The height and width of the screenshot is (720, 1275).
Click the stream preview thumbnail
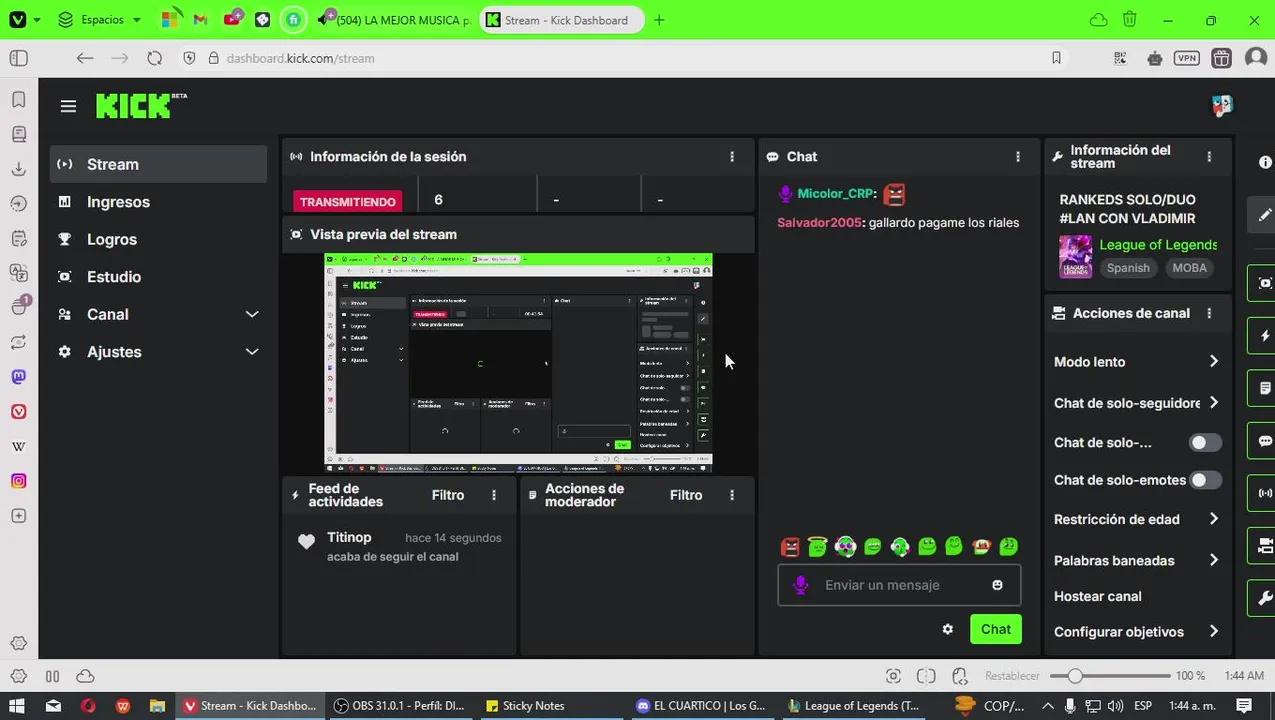pyautogui.click(x=518, y=363)
